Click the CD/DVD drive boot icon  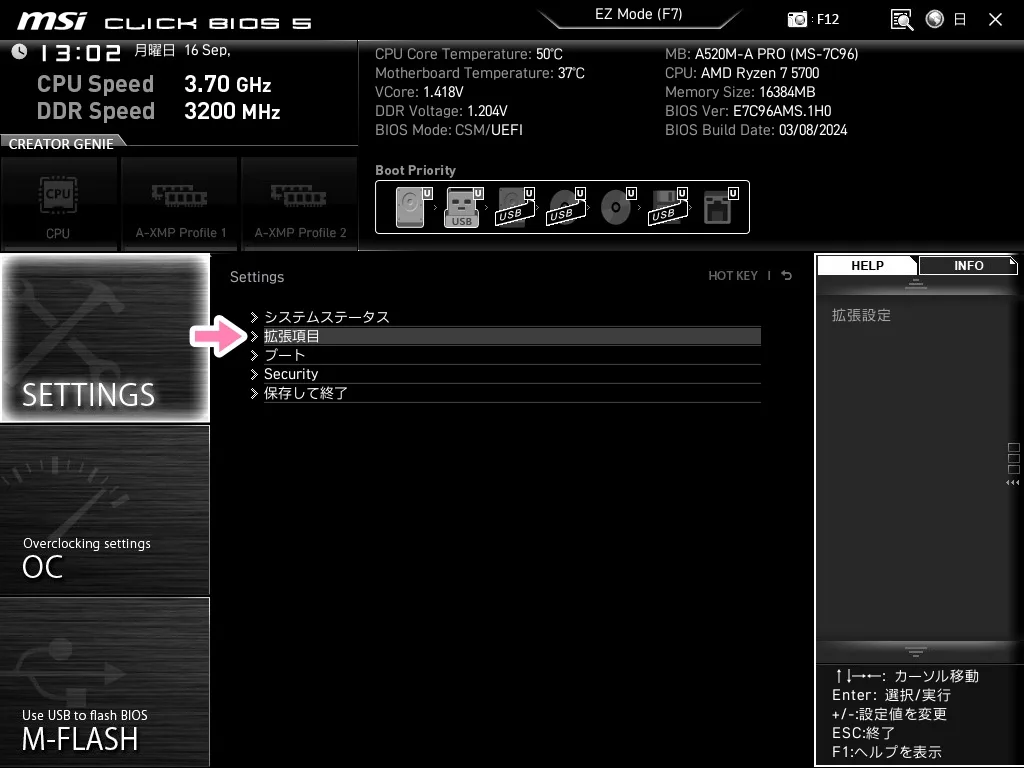click(x=615, y=206)
